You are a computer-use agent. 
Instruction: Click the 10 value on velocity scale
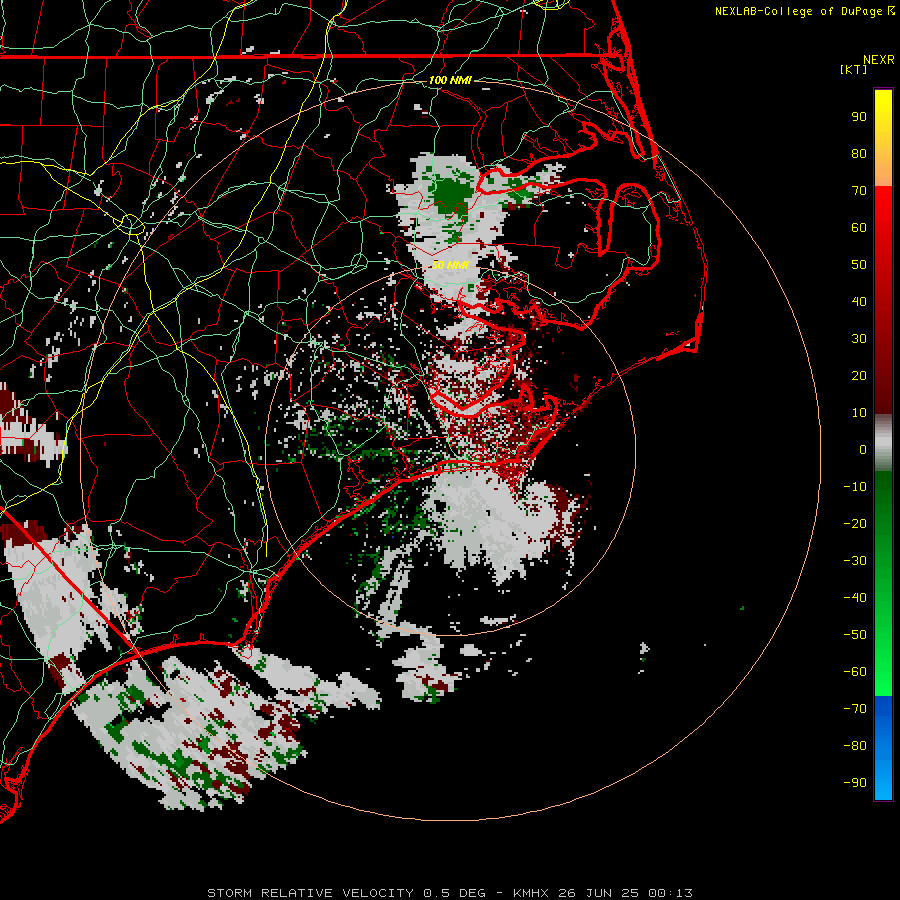[x=859, y=413]
